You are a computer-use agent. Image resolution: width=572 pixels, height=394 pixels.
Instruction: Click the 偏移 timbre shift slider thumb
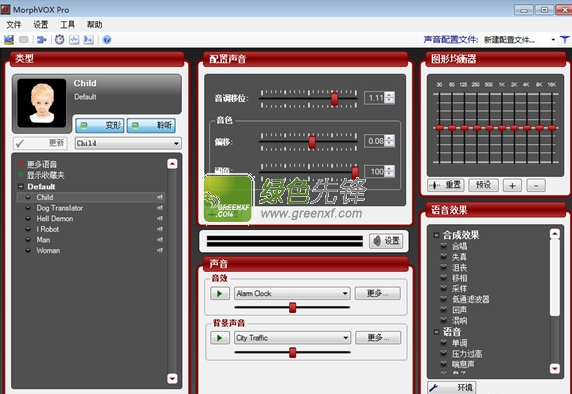(x=312, y=142)
